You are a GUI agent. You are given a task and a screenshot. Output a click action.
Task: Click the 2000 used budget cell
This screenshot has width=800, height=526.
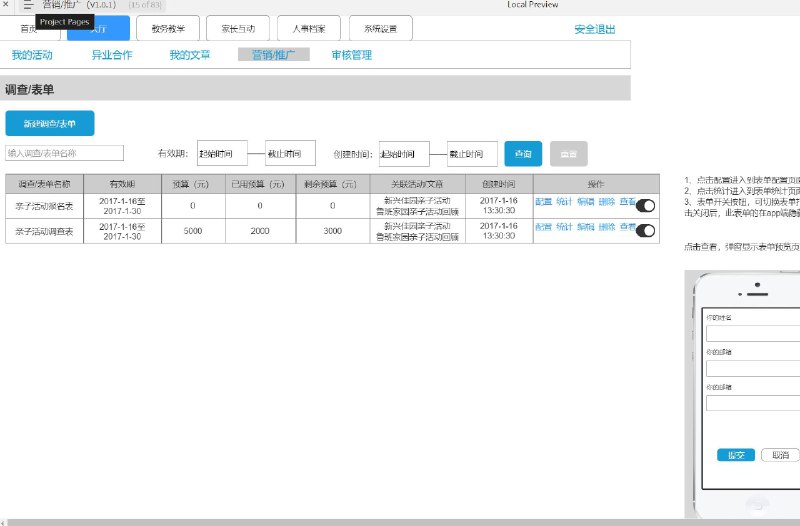(260, 231)
